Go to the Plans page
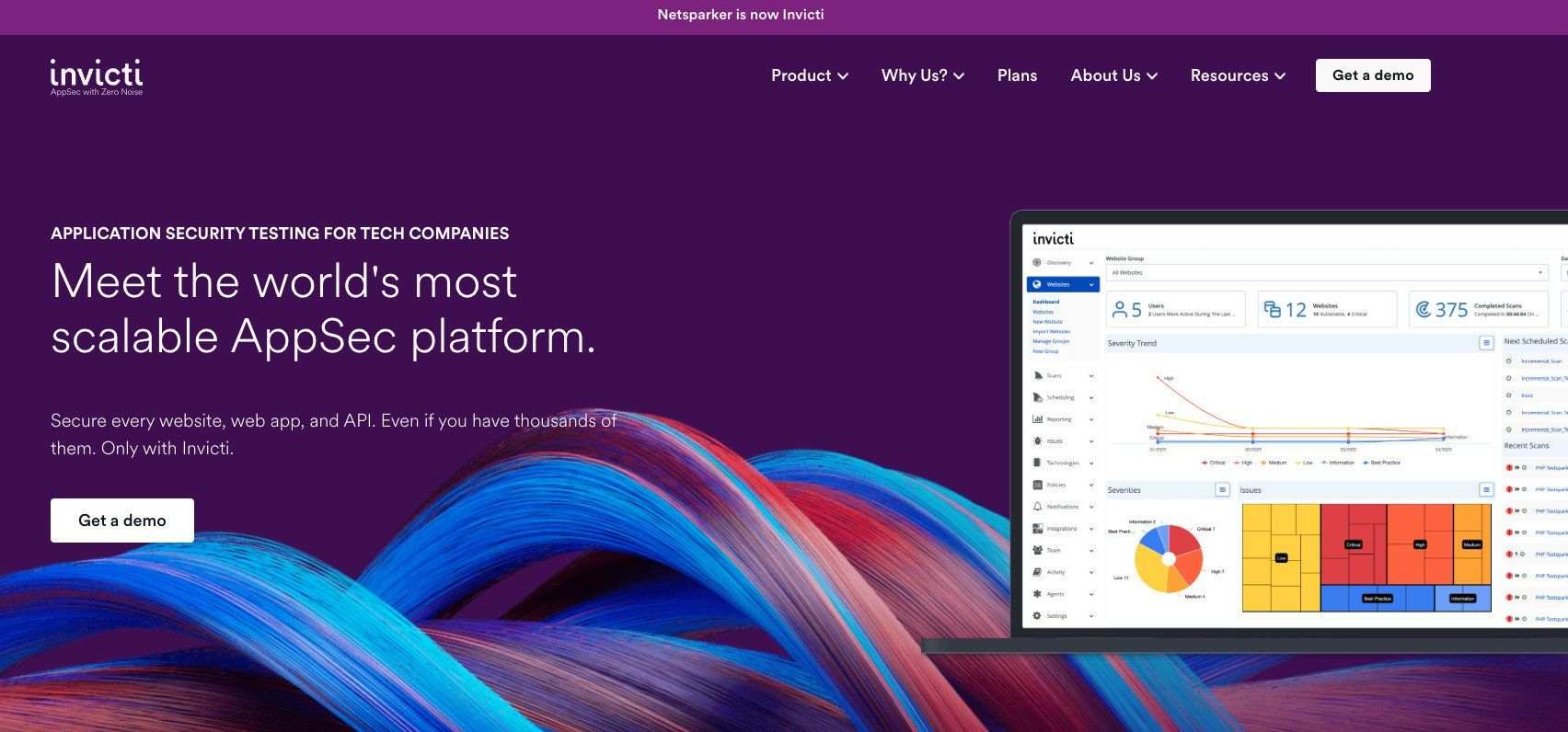 click(1017, 75)
